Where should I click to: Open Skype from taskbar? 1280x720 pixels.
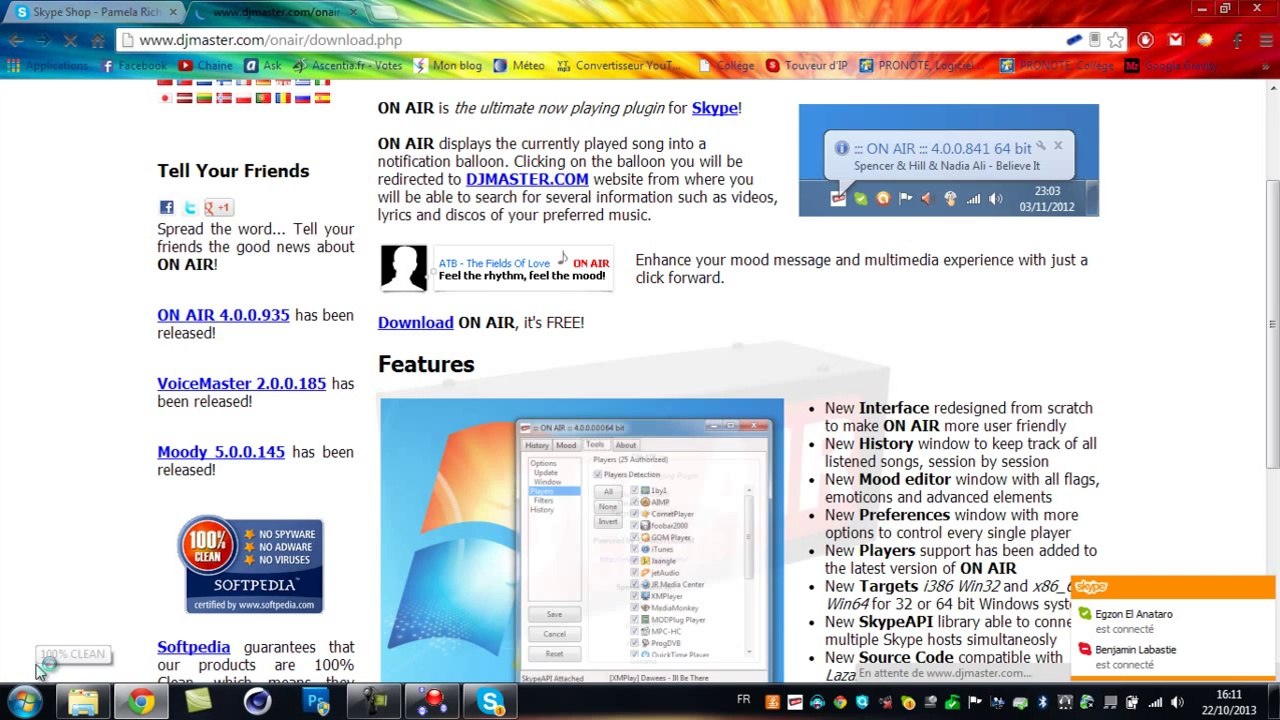(x=491, y=702)
